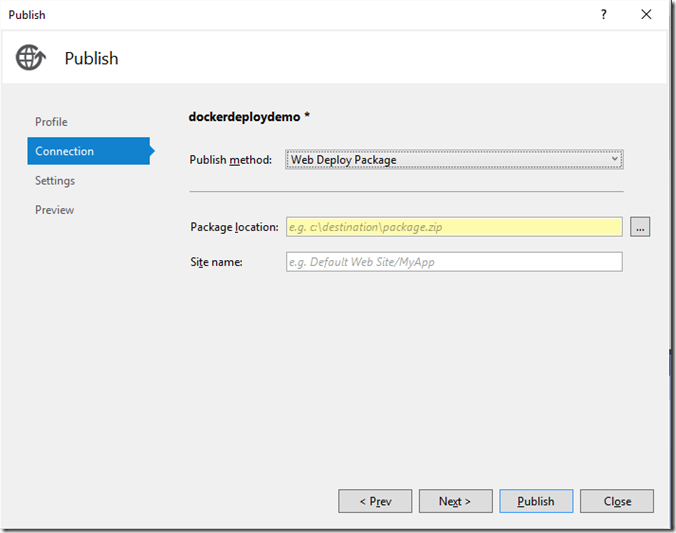Click the question mark help button
676x533 pixels.
pos(604,15)
